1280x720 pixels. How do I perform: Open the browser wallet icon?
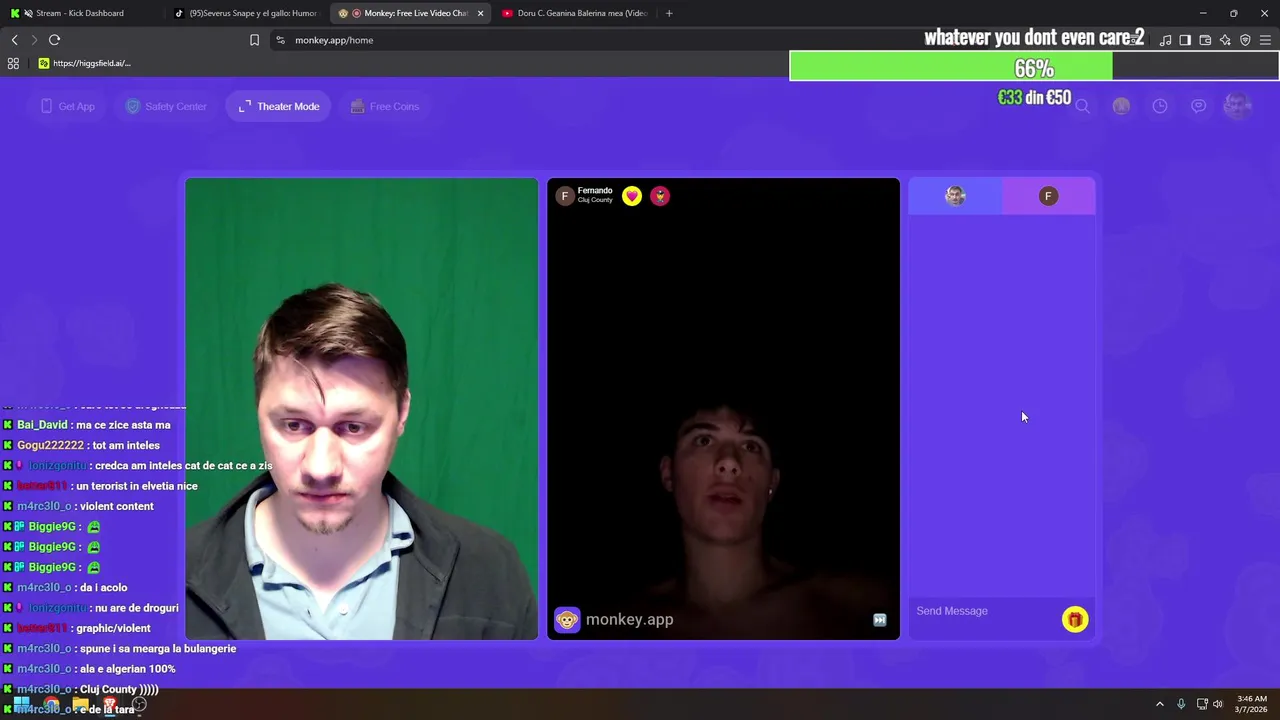(1205, 40)
